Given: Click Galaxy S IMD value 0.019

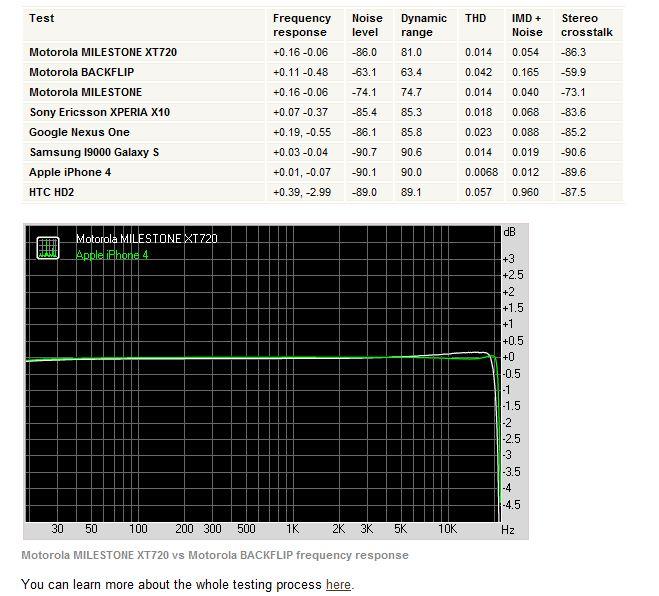Looking at the screenshot, I should (525, 152).
